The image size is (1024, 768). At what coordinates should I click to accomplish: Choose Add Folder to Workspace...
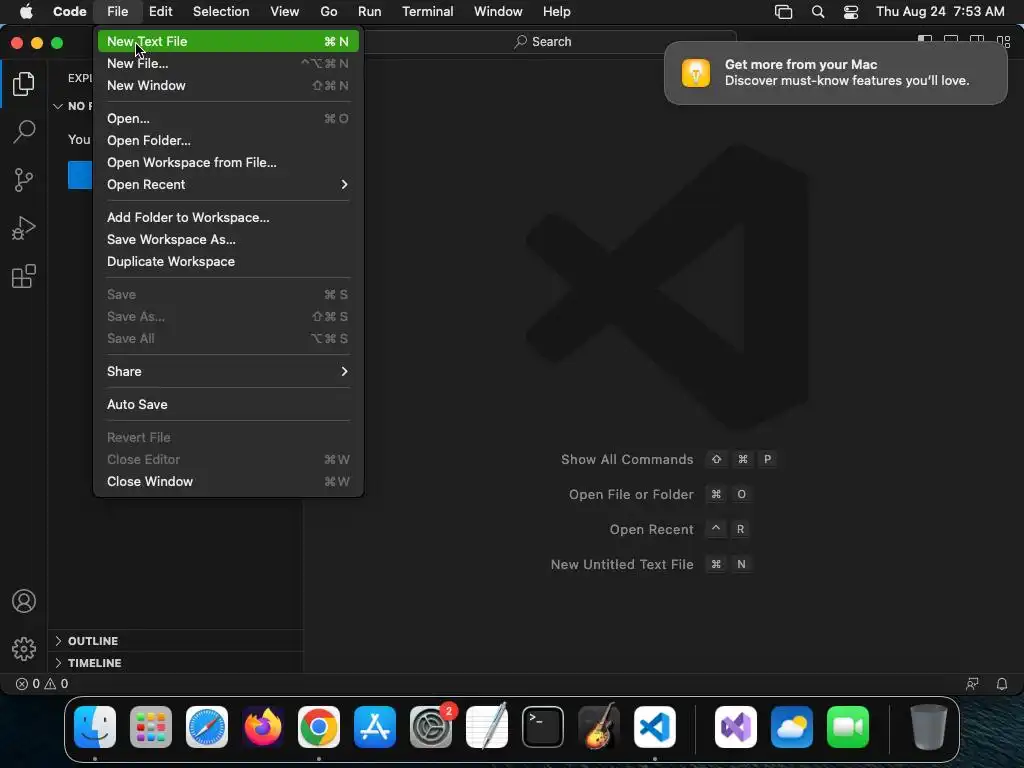pyautogui.click(x=228, y=217)
